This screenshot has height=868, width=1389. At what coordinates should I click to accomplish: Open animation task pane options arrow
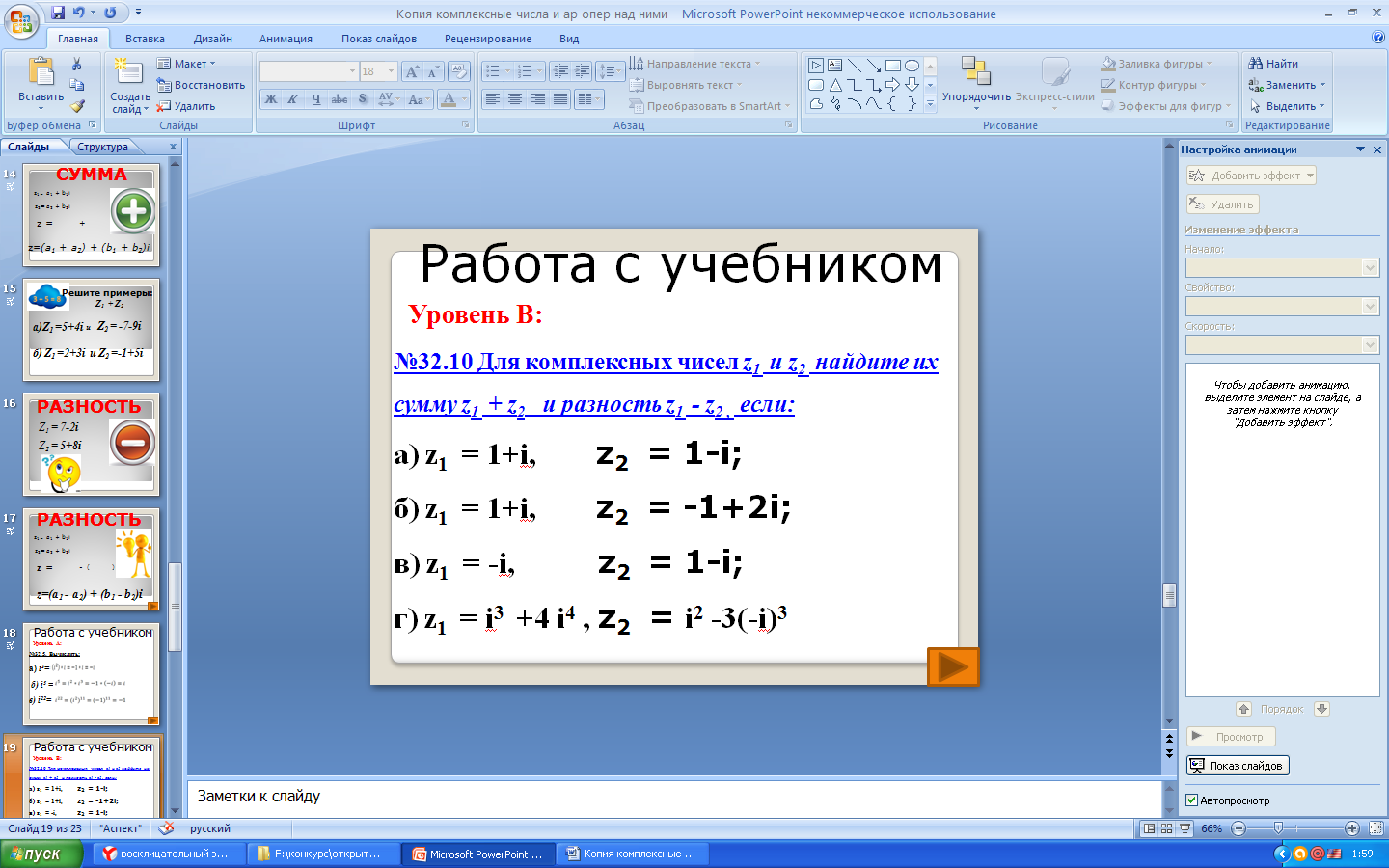click(1361, 149)
